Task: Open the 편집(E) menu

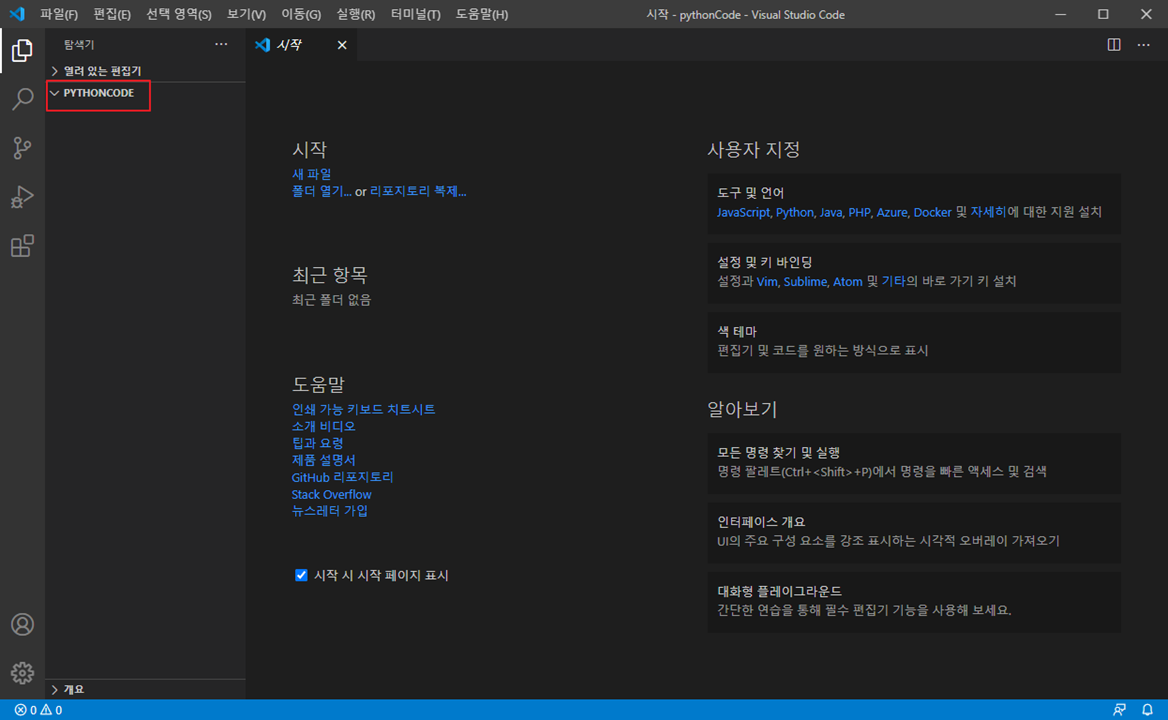Action: tap(112, 14)
